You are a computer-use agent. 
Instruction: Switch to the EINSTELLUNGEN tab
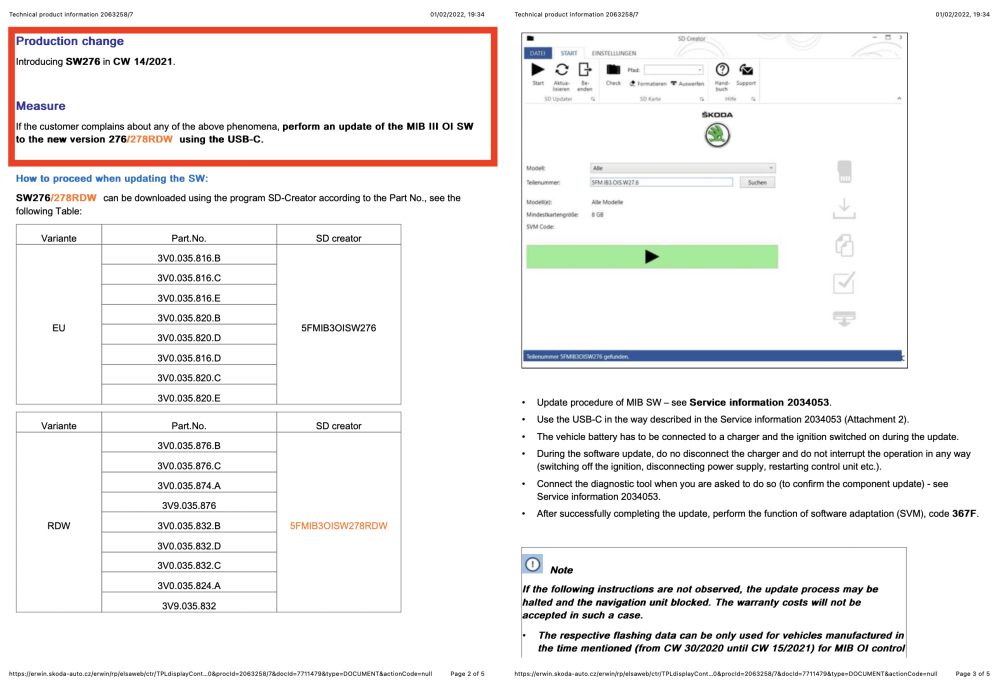coord(614,54)
